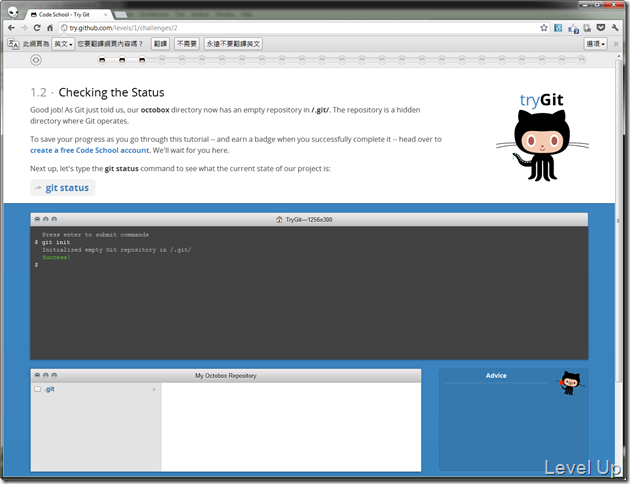Click the green 'Success!' terminal message
This screenshot has width=630, height=484.
[x=56, y=257]
